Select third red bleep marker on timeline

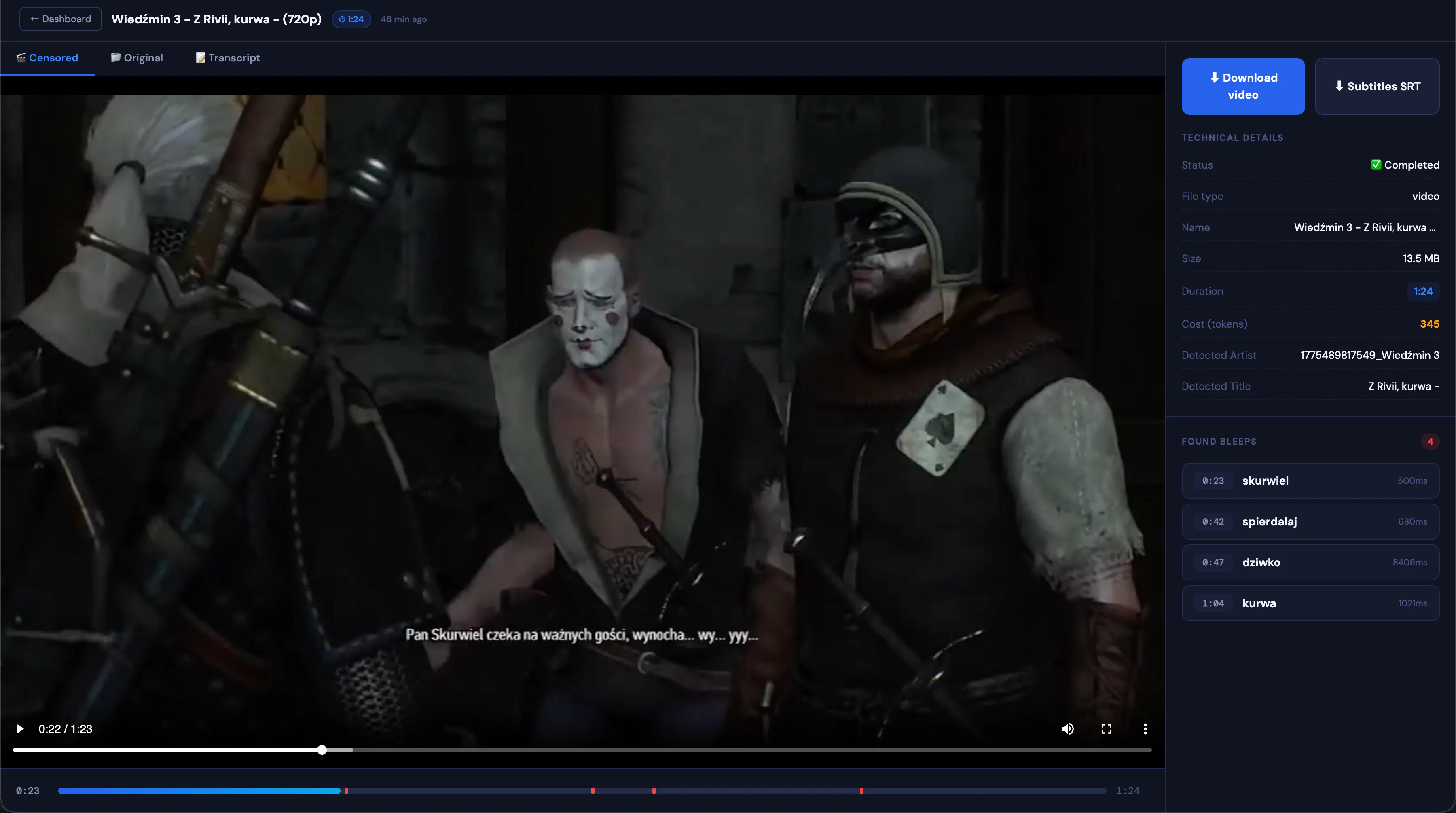click(x=654, y=790)
